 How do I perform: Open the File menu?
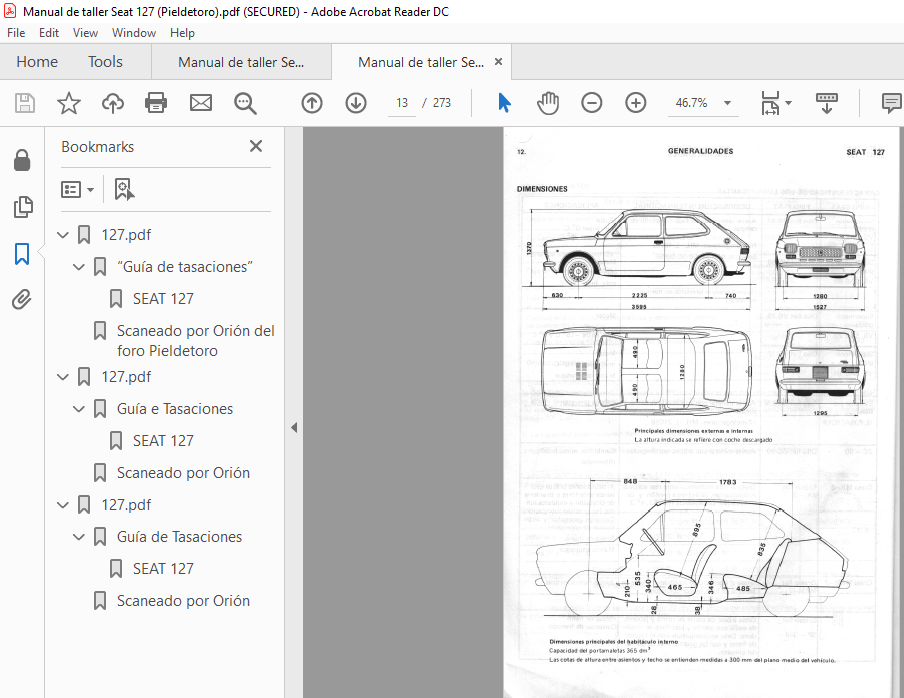click(x=16, y=33)
